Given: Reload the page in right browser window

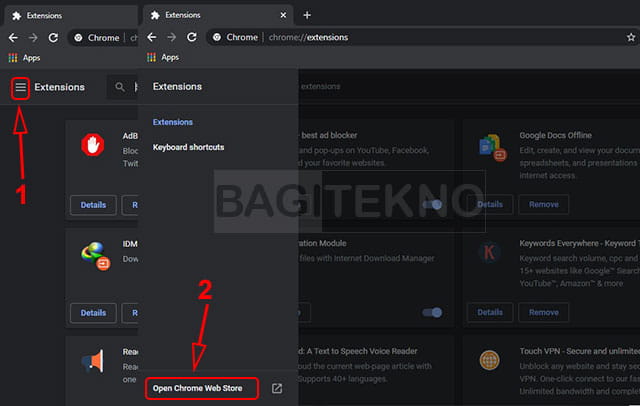Looking at the screenshot, I should coord(192,38).
